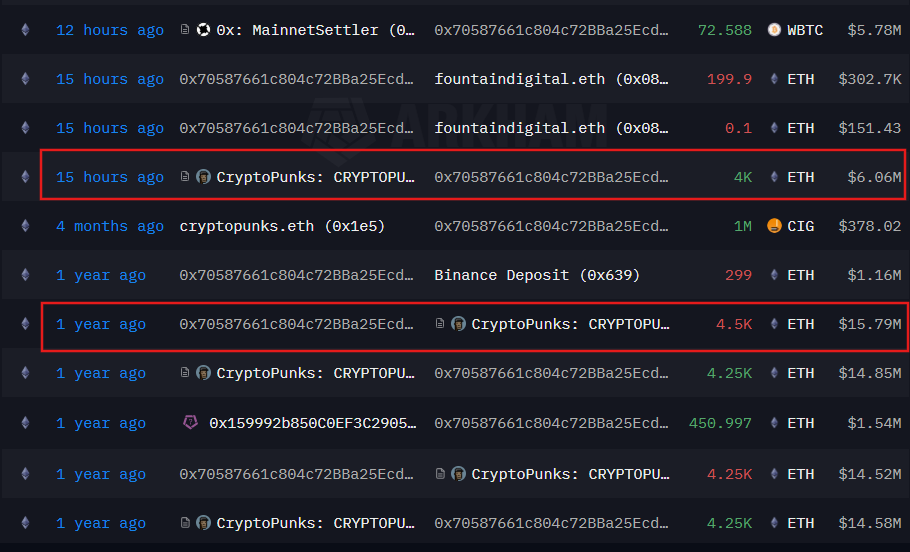Open the CryptoPunks sender in the $14.85M row
This screenshot has width=910, height=552.
point(316,373)
